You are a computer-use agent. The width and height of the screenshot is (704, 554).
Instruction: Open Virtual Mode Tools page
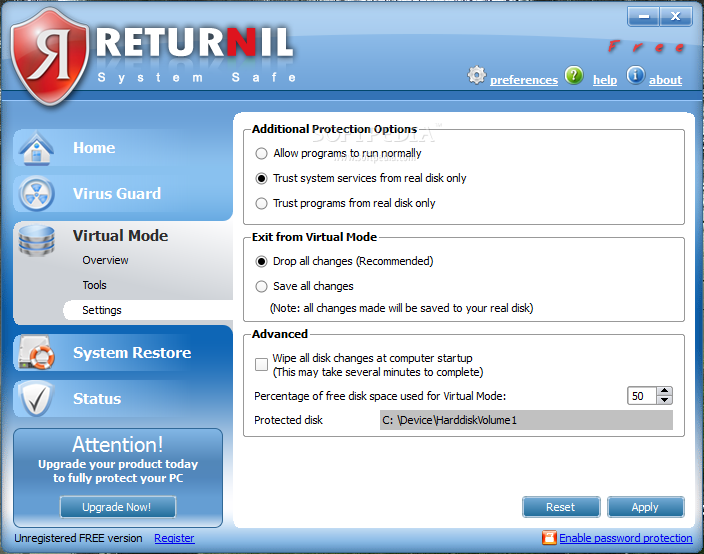pyautogui.click(x=94, y=285)
